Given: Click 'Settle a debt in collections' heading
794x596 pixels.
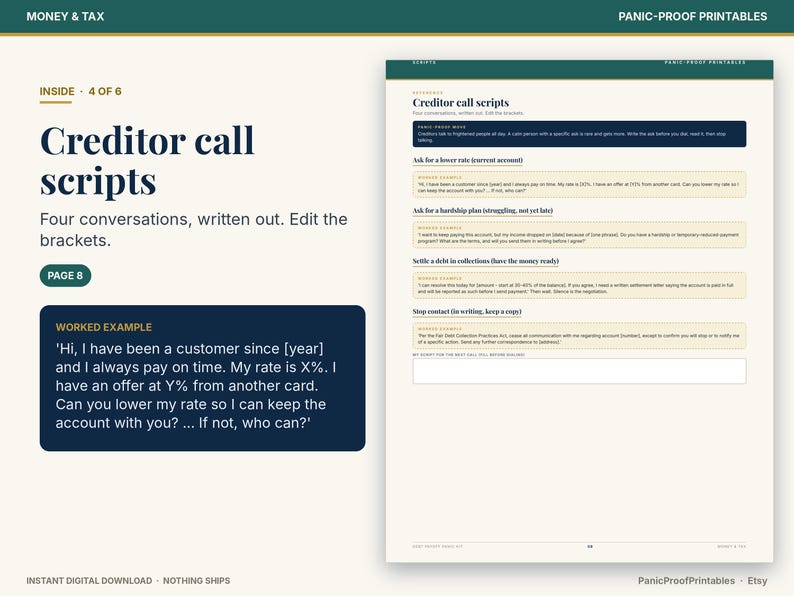Looking at the screenshot, I should 486,261.
